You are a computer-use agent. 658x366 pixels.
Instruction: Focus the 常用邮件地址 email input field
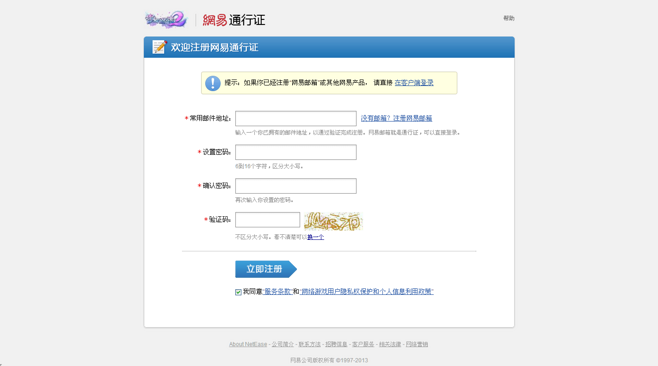click(296, 118)
